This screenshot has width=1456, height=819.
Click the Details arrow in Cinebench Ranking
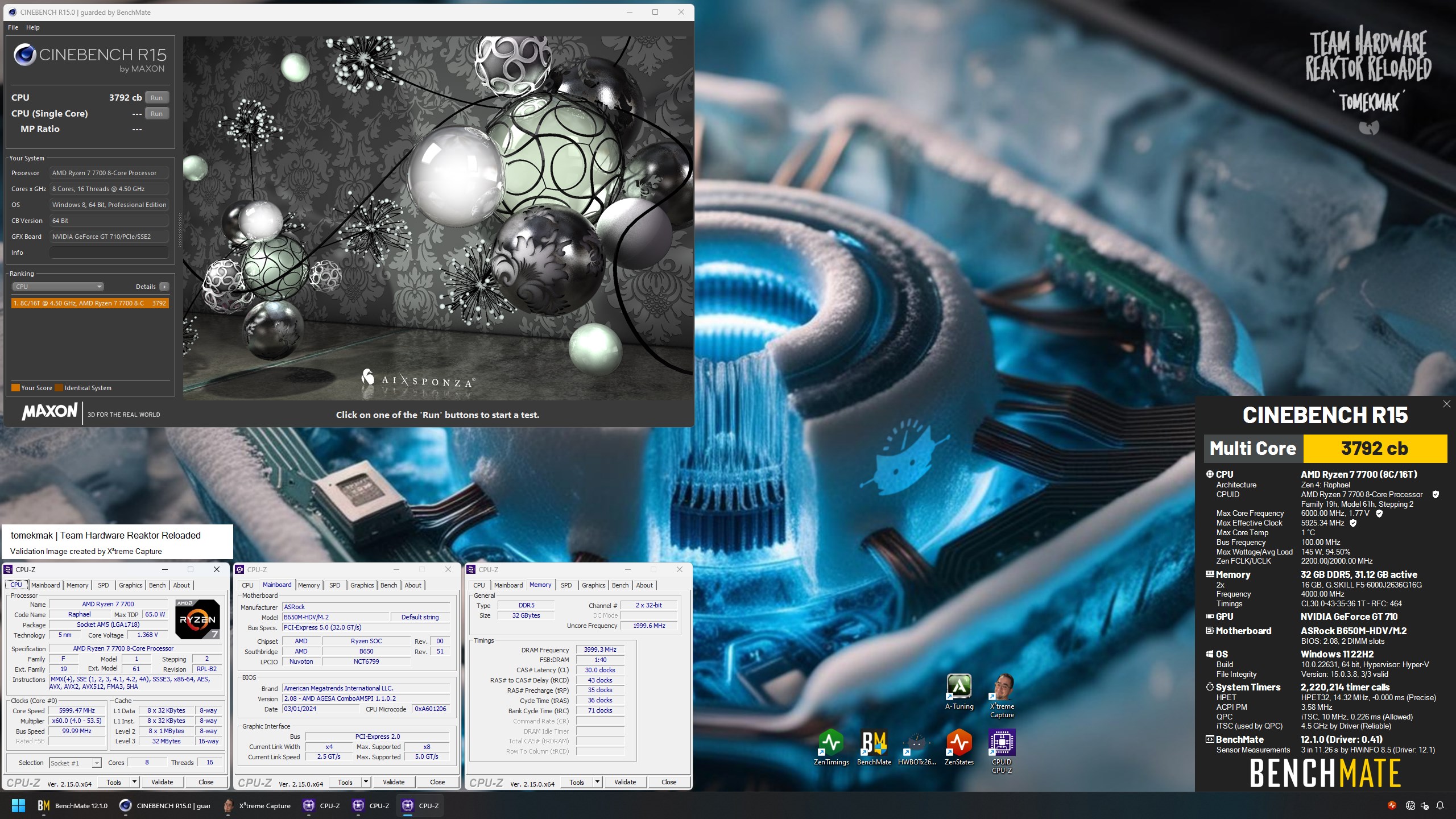tap(164, 287)
